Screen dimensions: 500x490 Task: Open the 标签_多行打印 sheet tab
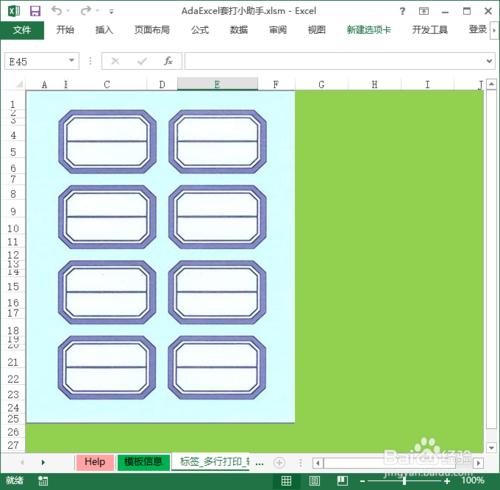click(x=211, y=462)
